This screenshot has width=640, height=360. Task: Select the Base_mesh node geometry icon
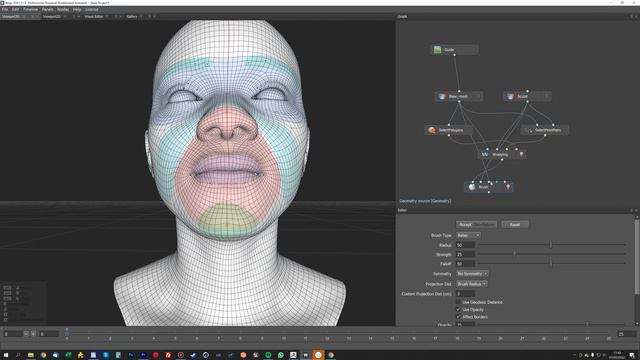coord(442,96)
